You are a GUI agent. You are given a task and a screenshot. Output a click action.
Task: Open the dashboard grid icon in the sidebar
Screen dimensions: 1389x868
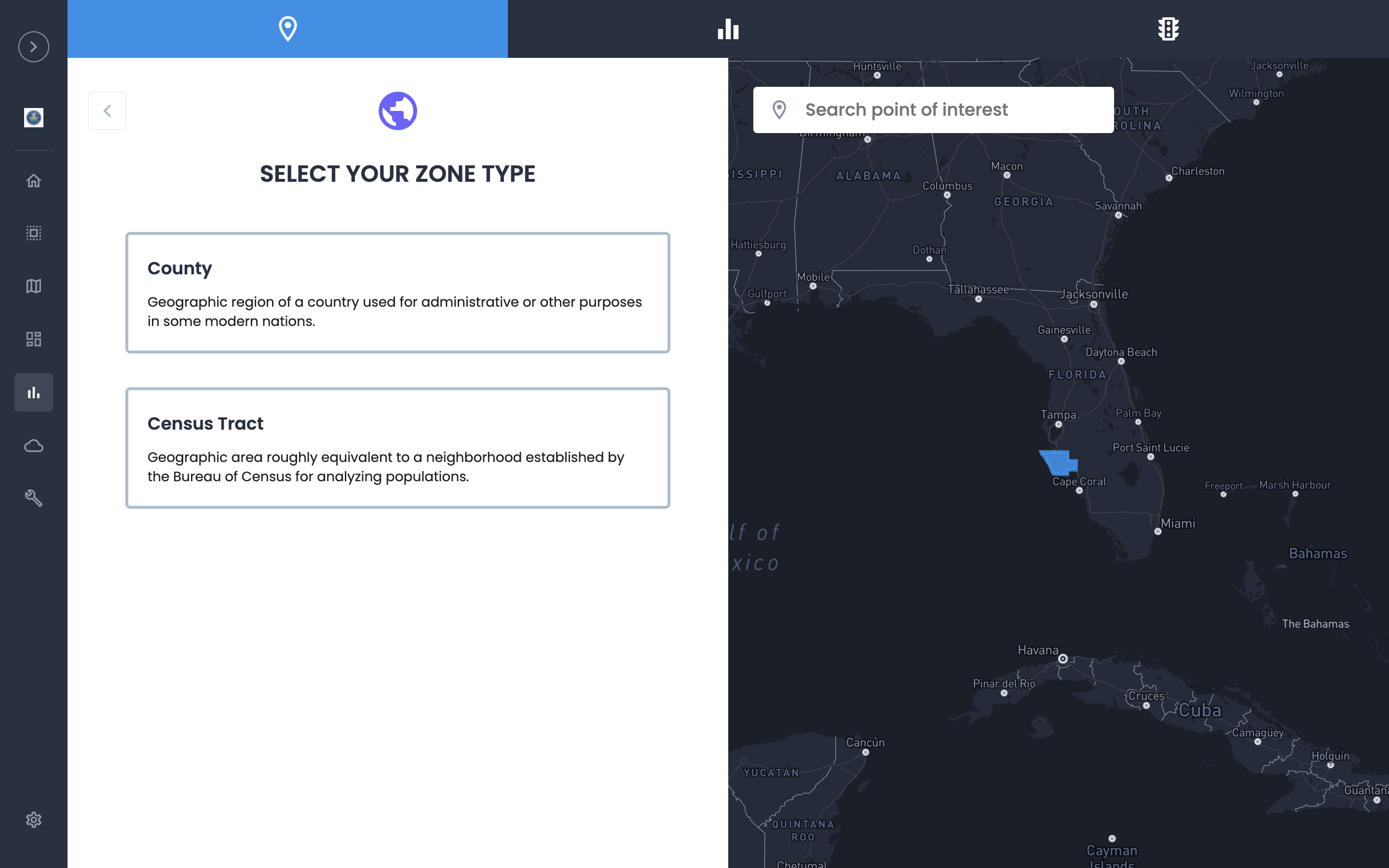(33, 339)
